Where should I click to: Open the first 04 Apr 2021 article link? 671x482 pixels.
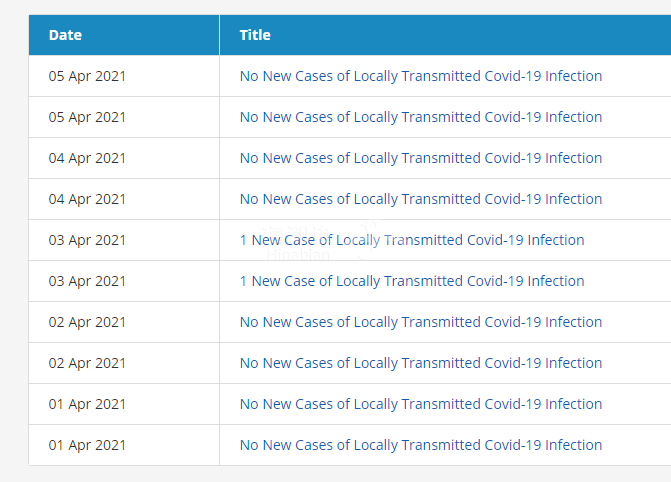[x=420, y=158]
